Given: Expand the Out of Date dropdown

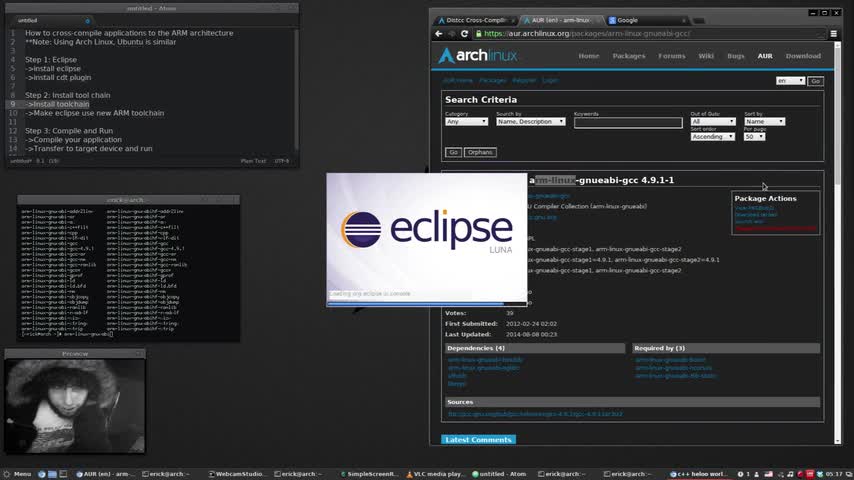Looking at the screenshot, I should 712,121.
